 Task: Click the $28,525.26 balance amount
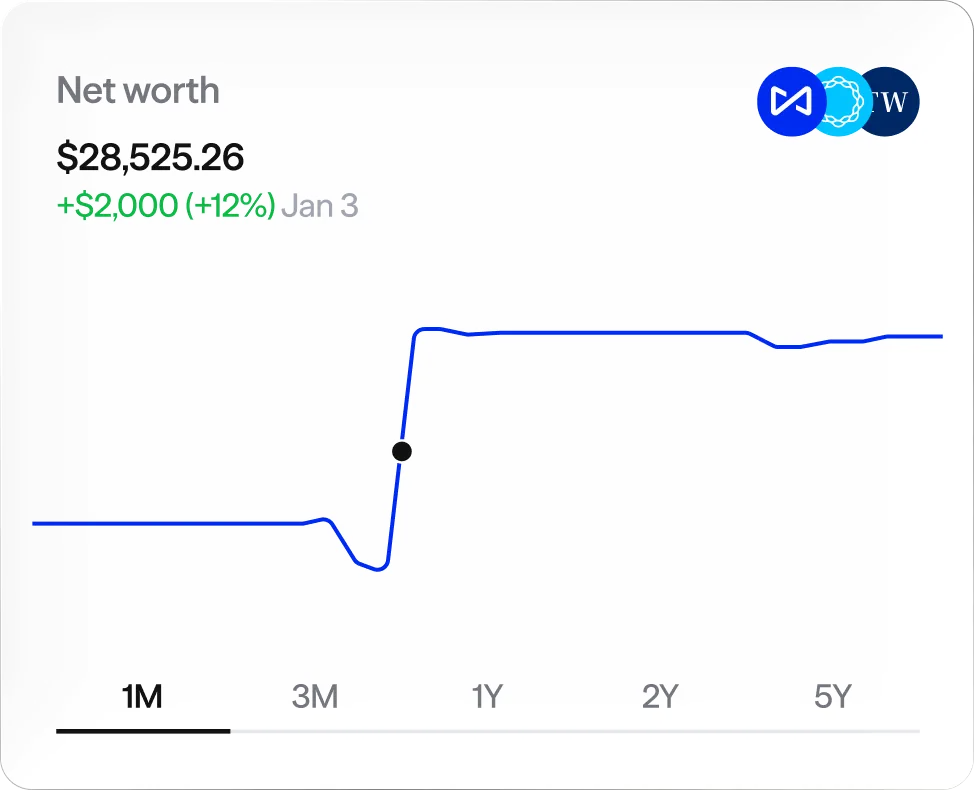click(150, 156)
